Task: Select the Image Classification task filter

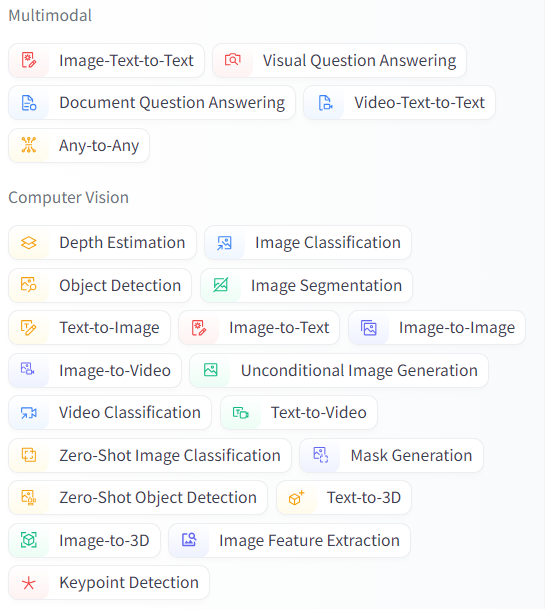Action: click(x=308, y=242)
